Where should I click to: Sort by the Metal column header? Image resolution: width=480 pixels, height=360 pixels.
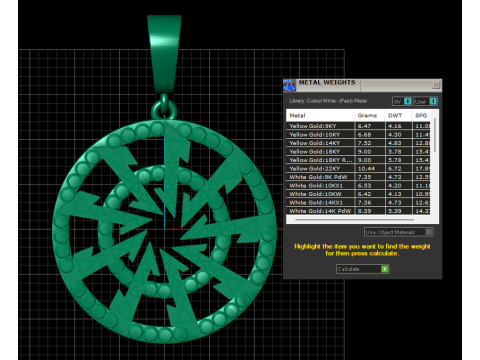point(320,116)
